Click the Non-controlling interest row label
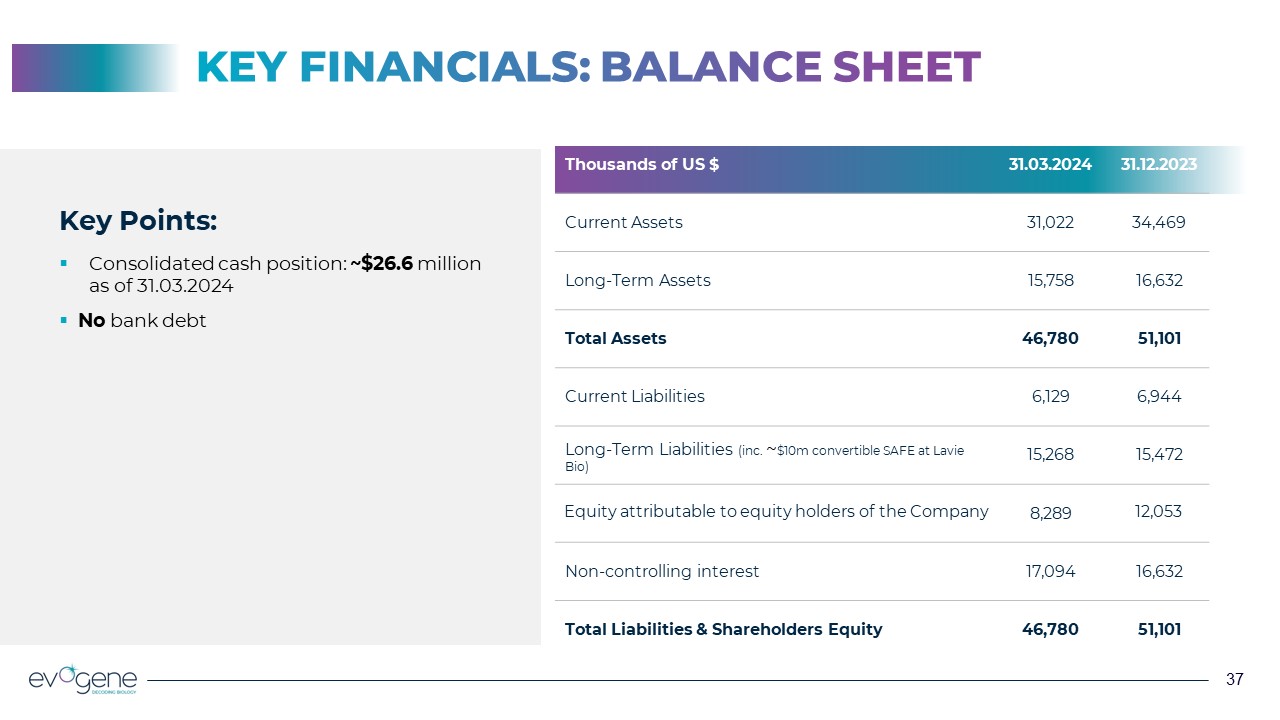 [662, 571]
